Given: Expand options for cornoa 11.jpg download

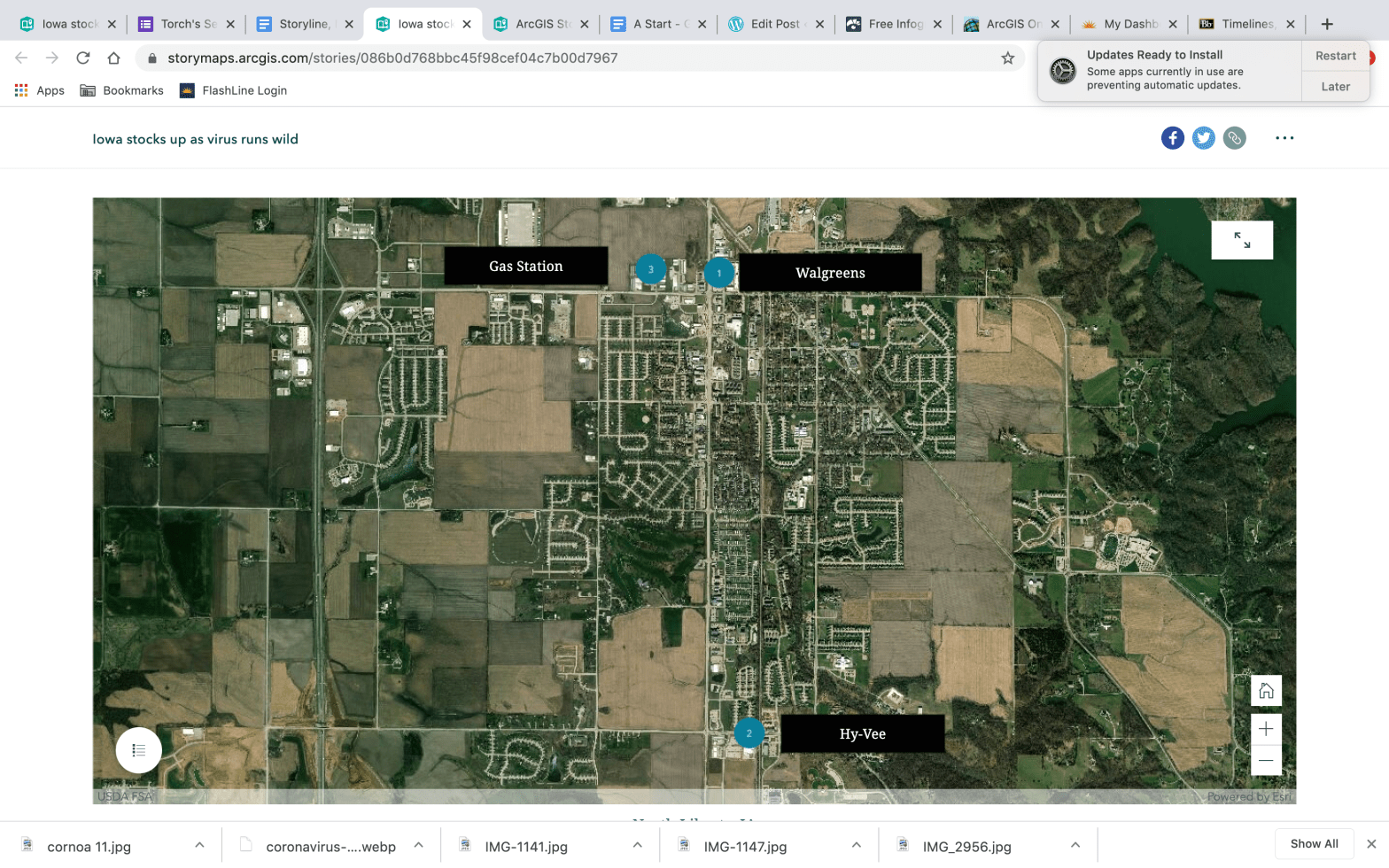Looking at the screenshot, I should (x=199, y=846).
